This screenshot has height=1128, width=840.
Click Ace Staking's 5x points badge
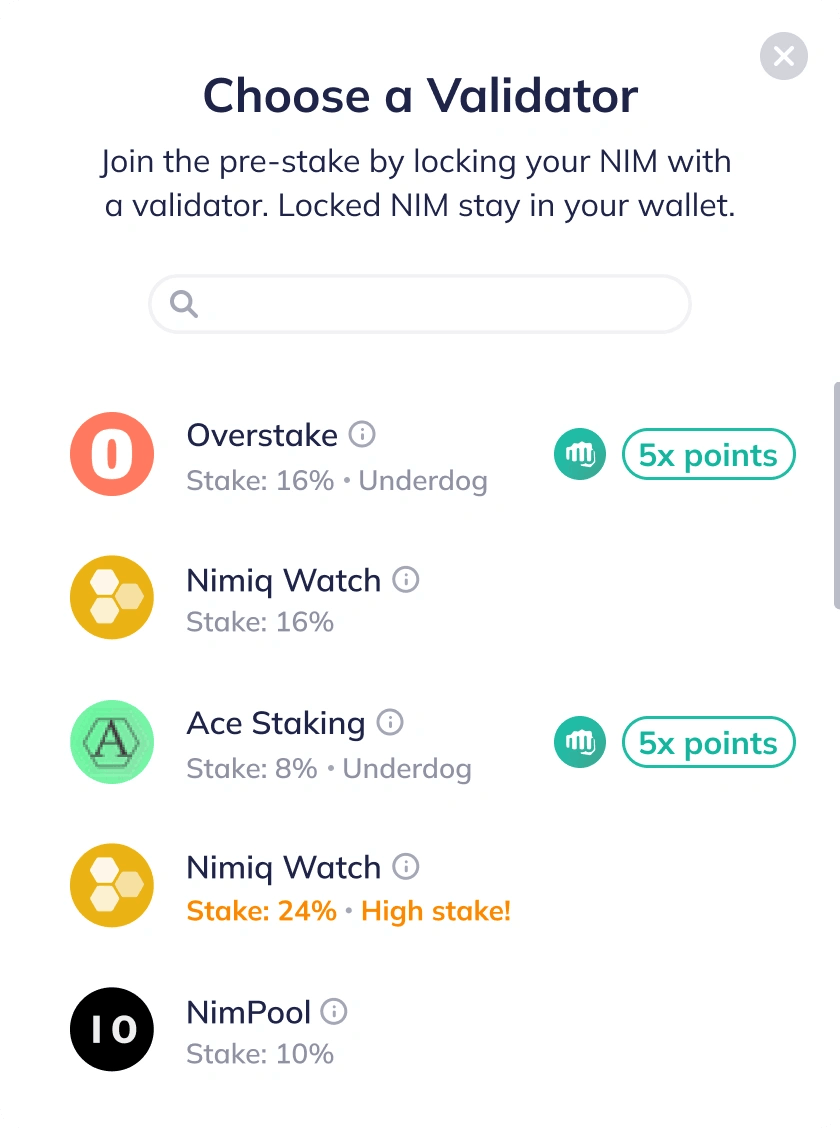tap(708, 742)
